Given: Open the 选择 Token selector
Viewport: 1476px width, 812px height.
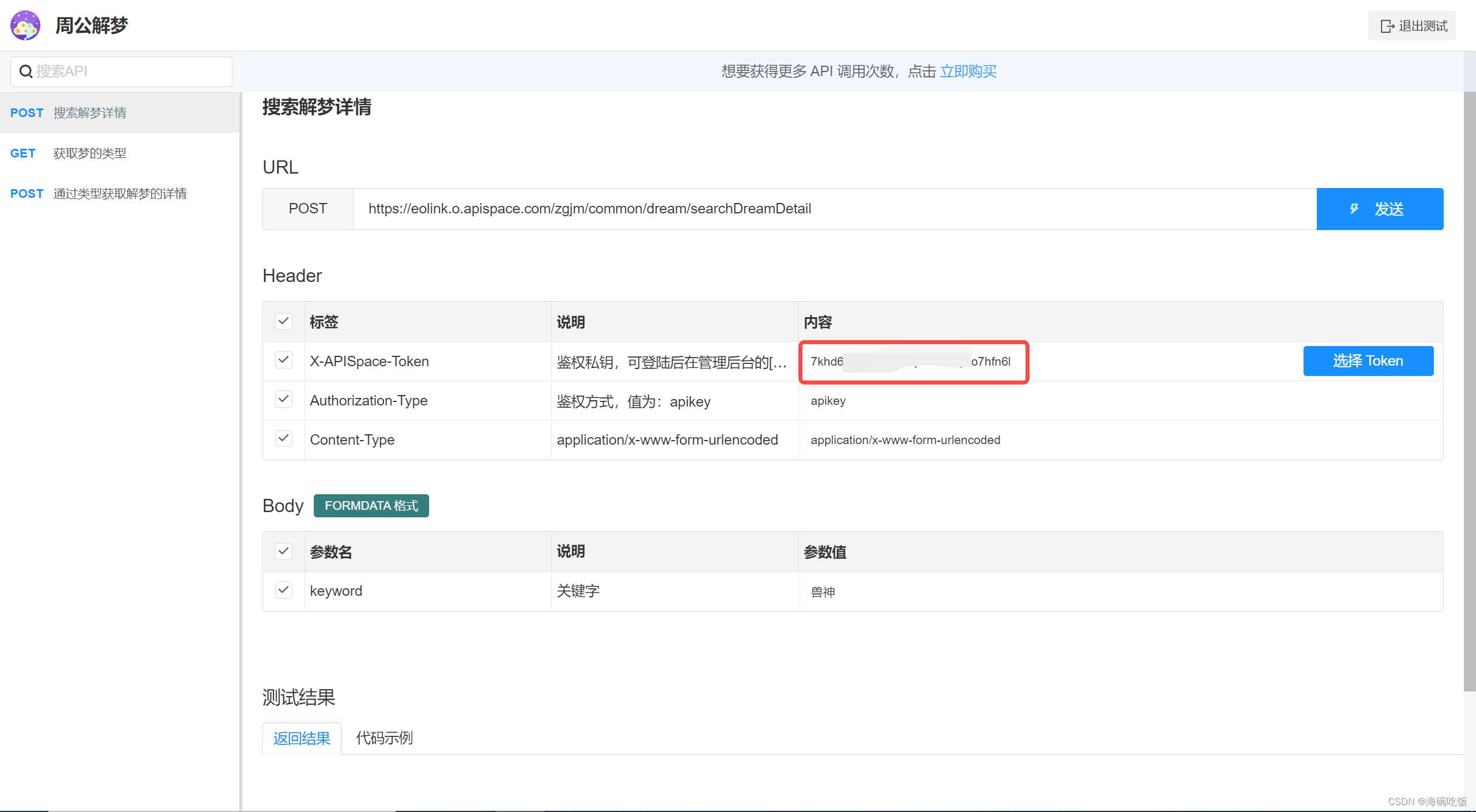Looking at the screenshot, I should pyautogui.click(x=1368, y=361).
